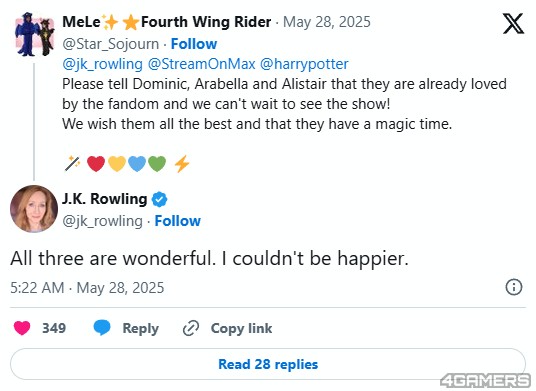Image resolution: width=536 pixels, height=391 pixels.
Task: Click the Reply text label
Action: point(140,328)
